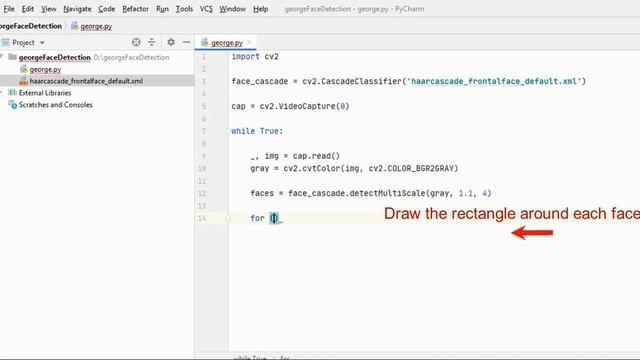Select haarcascade_frontalface_default.xml in project tree

tap(86, 81)
